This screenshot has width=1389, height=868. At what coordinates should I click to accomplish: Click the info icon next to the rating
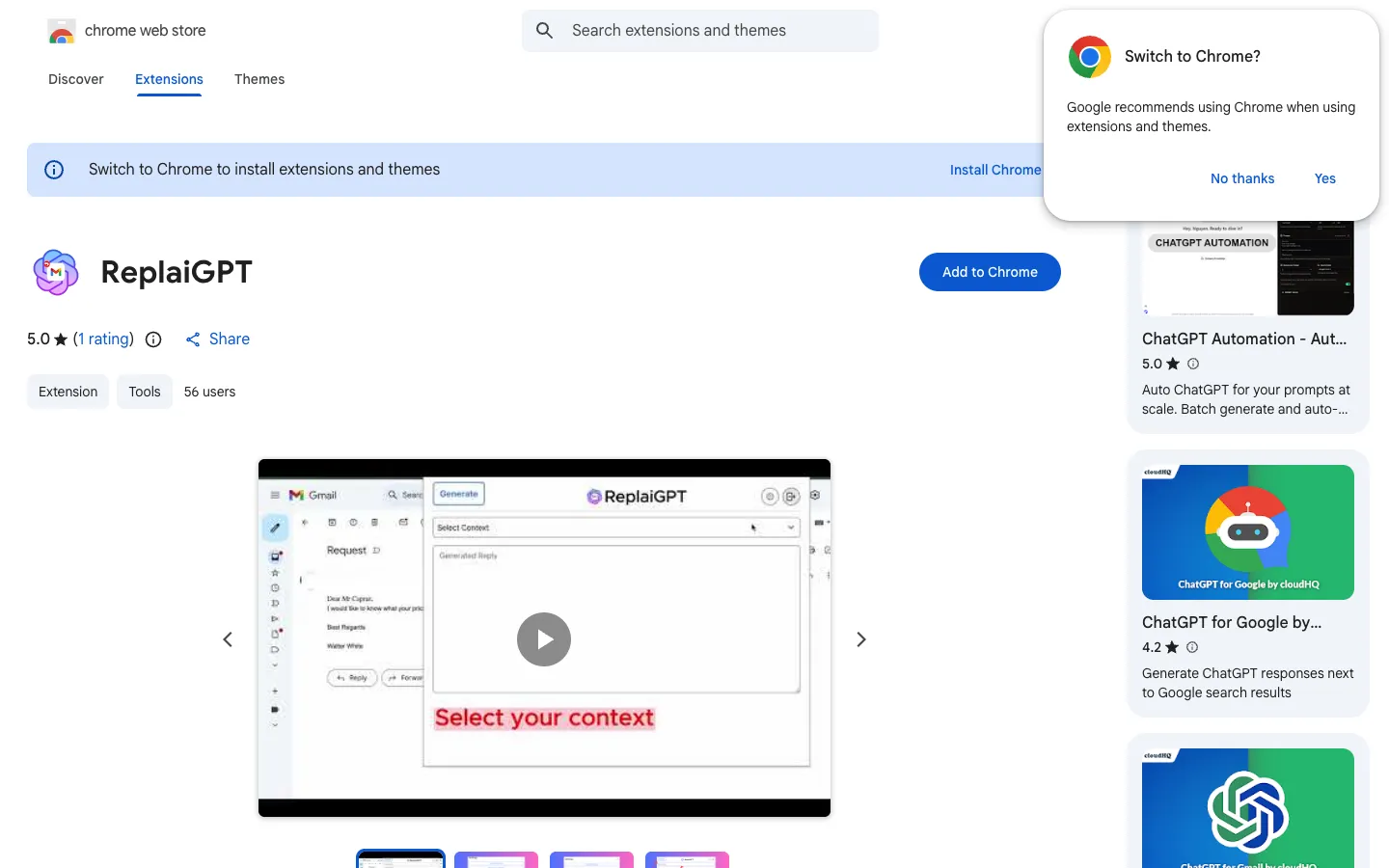pos(153,339)
